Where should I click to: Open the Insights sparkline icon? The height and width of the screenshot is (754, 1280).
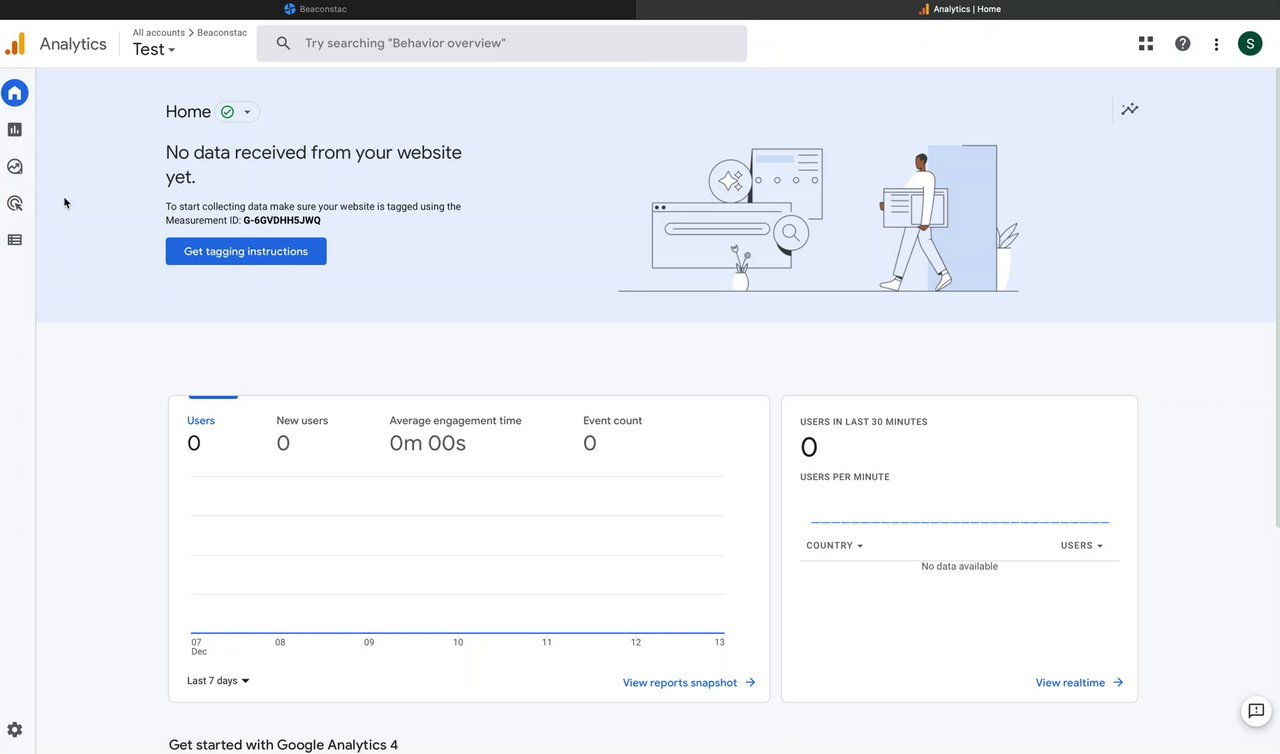tap(1130, 109)
